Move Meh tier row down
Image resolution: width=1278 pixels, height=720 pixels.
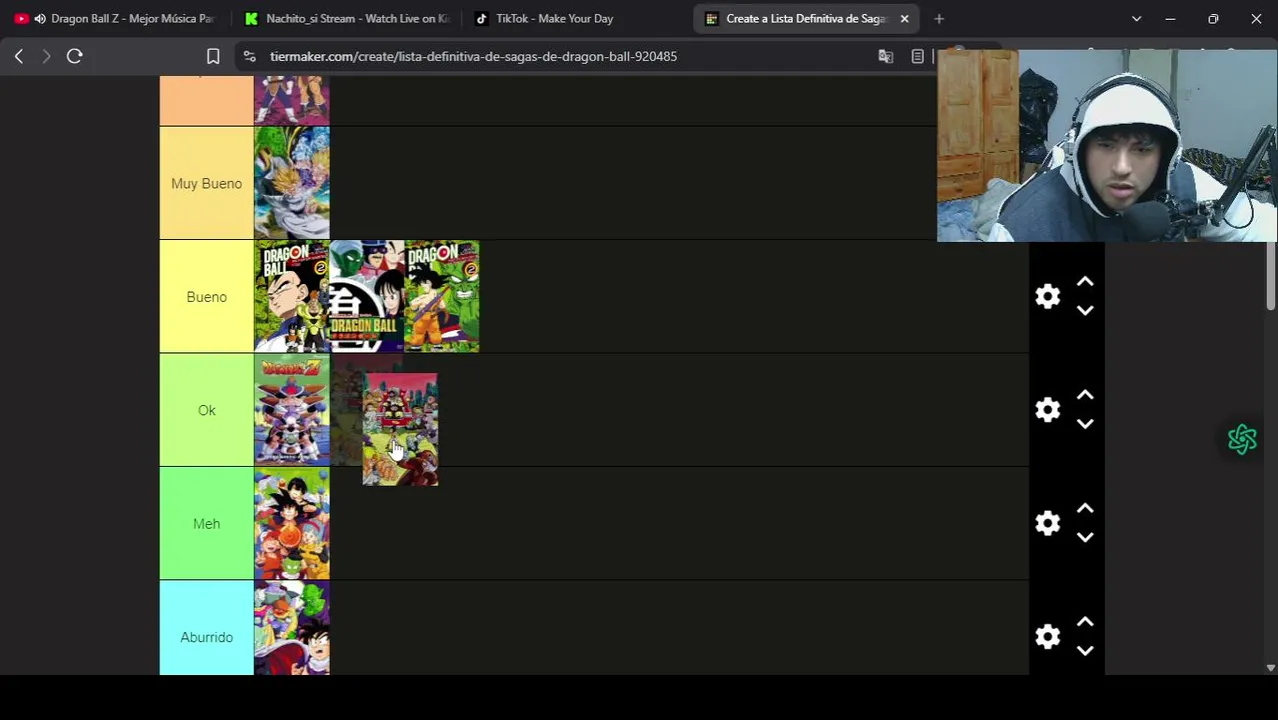1085,538
